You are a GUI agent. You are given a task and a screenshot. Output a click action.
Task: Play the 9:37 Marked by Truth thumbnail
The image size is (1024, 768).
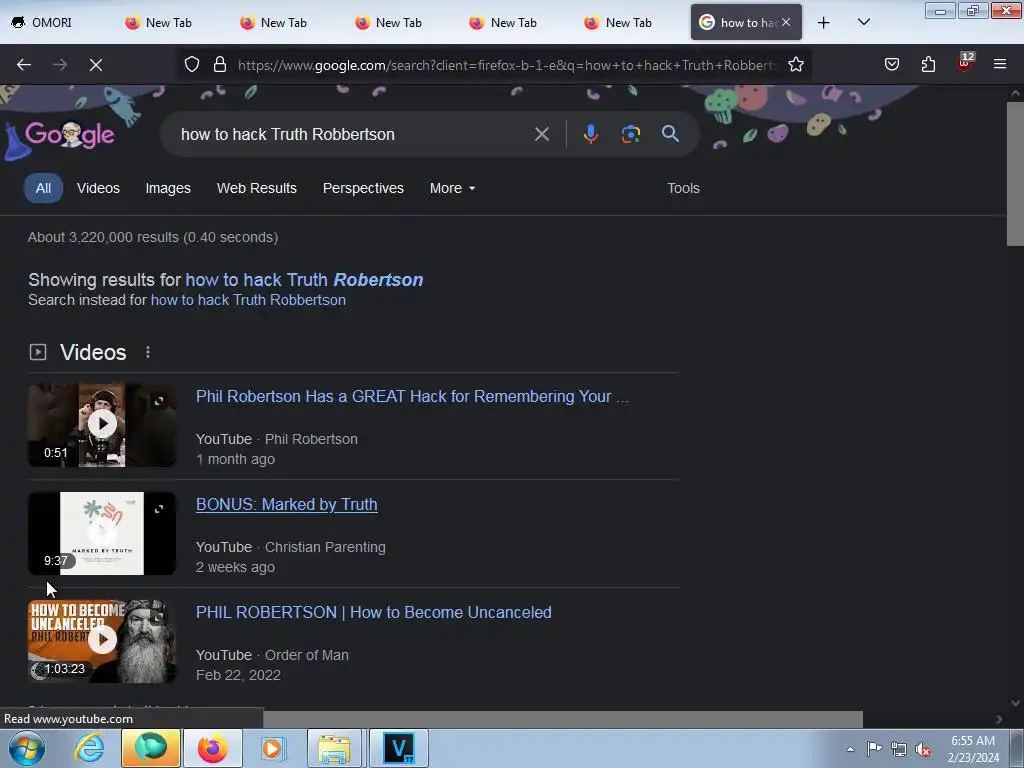point(102,533)
